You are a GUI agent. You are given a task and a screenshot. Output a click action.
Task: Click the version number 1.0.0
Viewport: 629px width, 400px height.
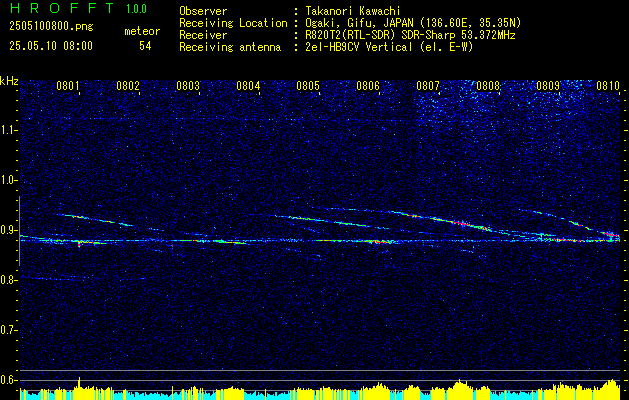click(136, 9)
